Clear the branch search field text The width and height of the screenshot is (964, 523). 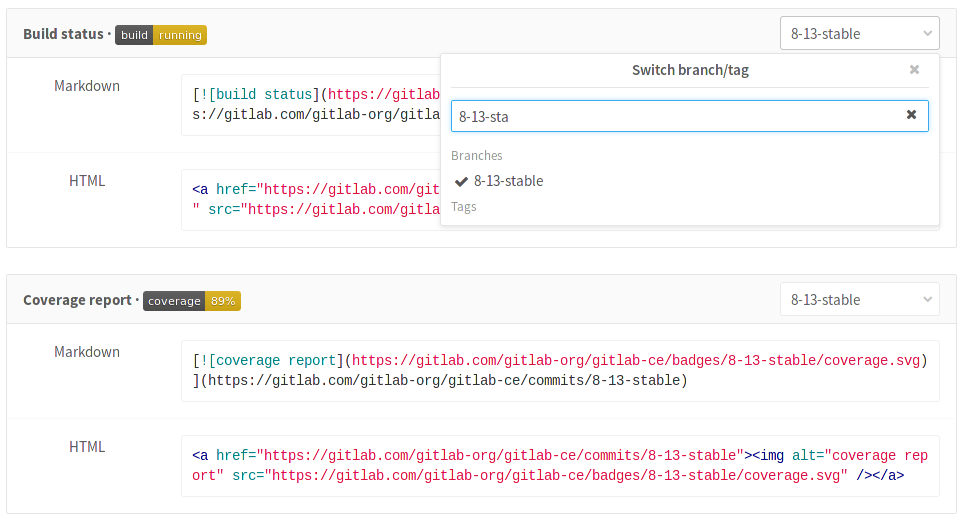[911, 115]
